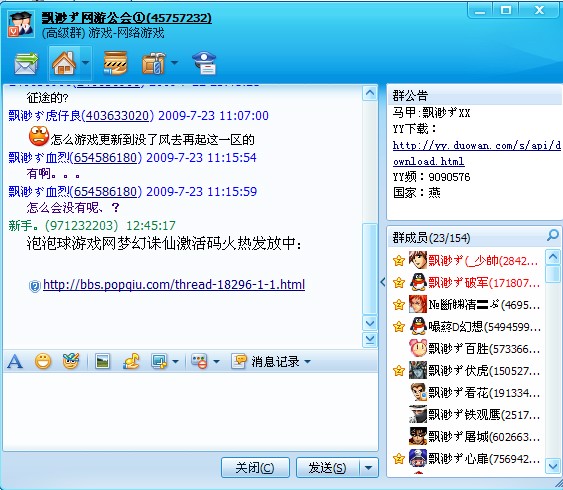Image resolution: width=563 pixels, height=490 pixels.
Task: Select the member whose number starts 4695
Action: (466, 305)
